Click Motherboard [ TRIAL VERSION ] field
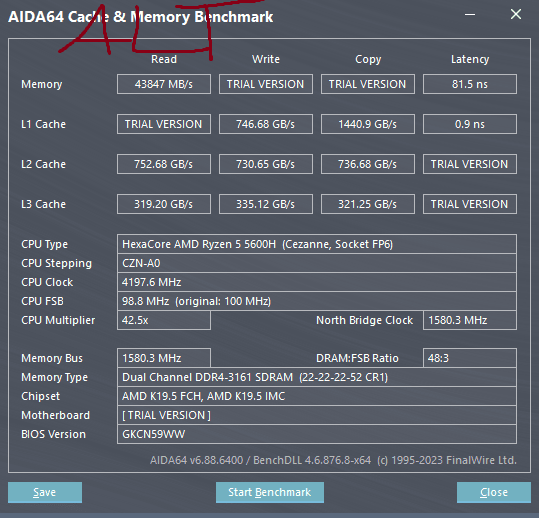The image size is (539, 518). tap(317, 415)
